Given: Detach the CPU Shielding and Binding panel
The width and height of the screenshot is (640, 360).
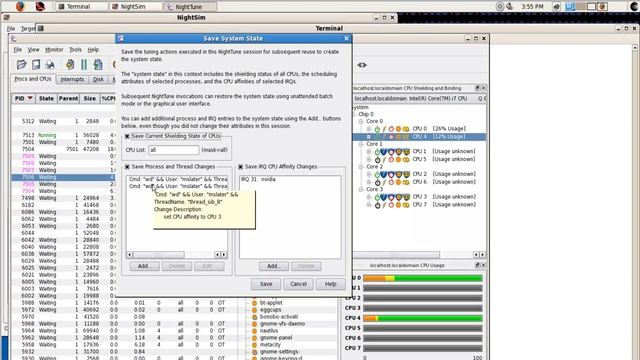Looking at the screenshot, I should pyautogui.click(x=477, y=88).
